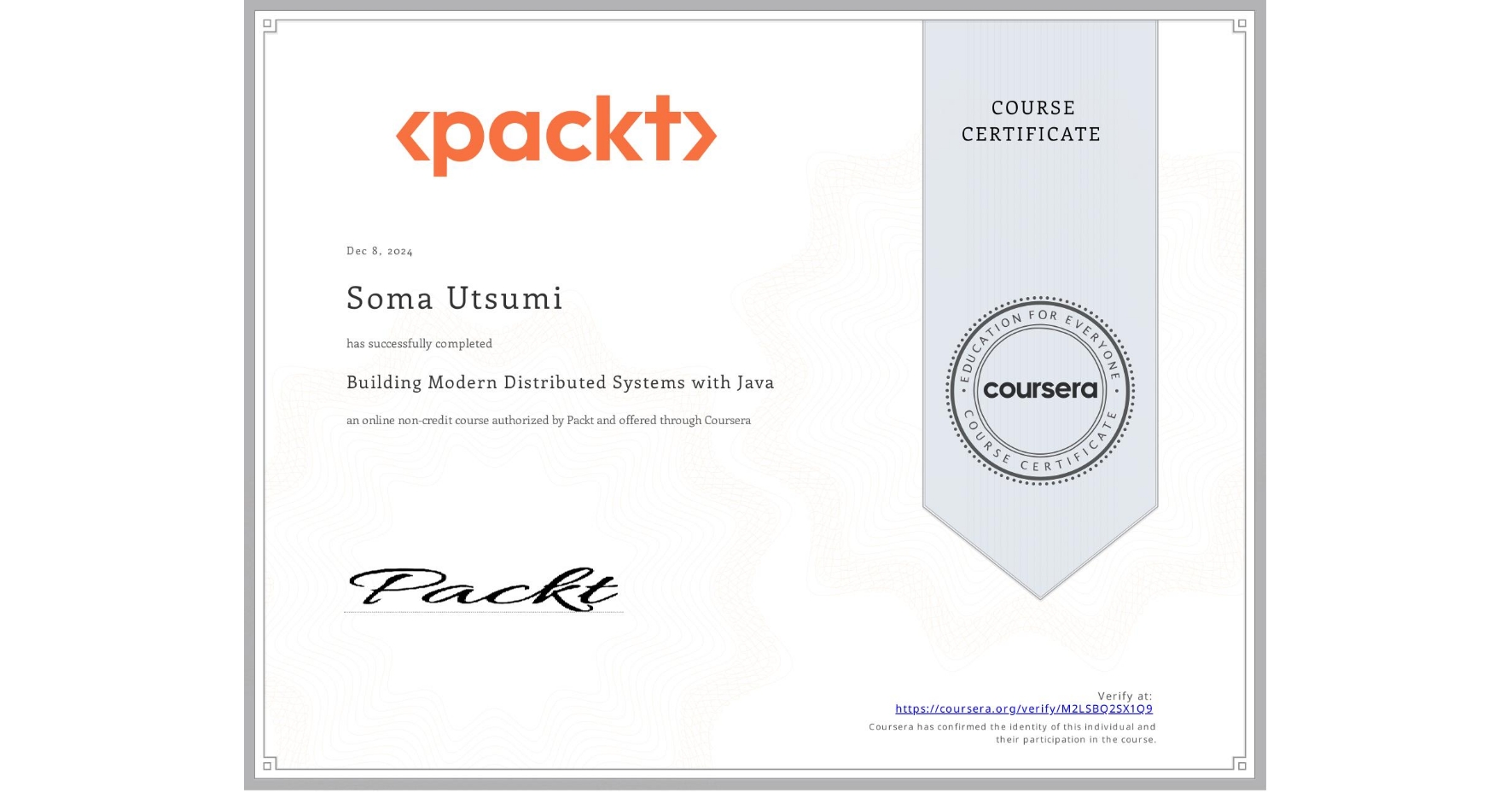Click the name Soma Utsumi
The width and height of the screenshot is (1512, 792).
click(x=454, y=300)
